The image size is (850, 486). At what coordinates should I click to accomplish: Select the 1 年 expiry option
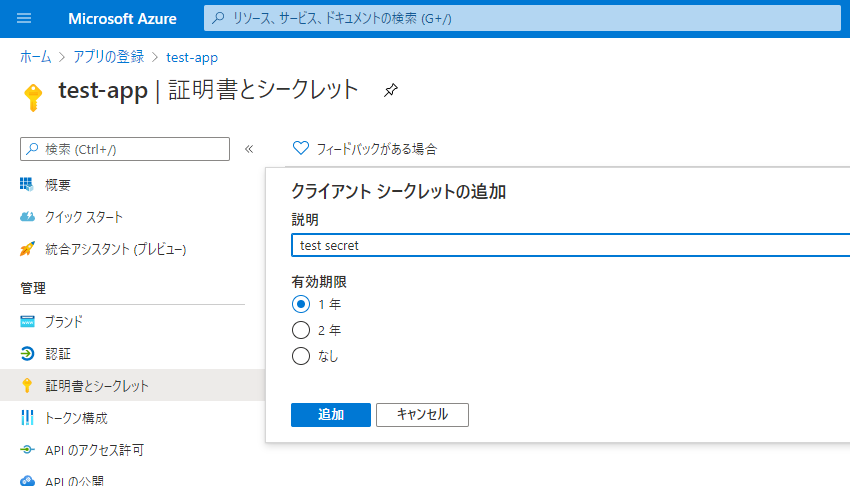pyautogui.click(x=301, y=304)
